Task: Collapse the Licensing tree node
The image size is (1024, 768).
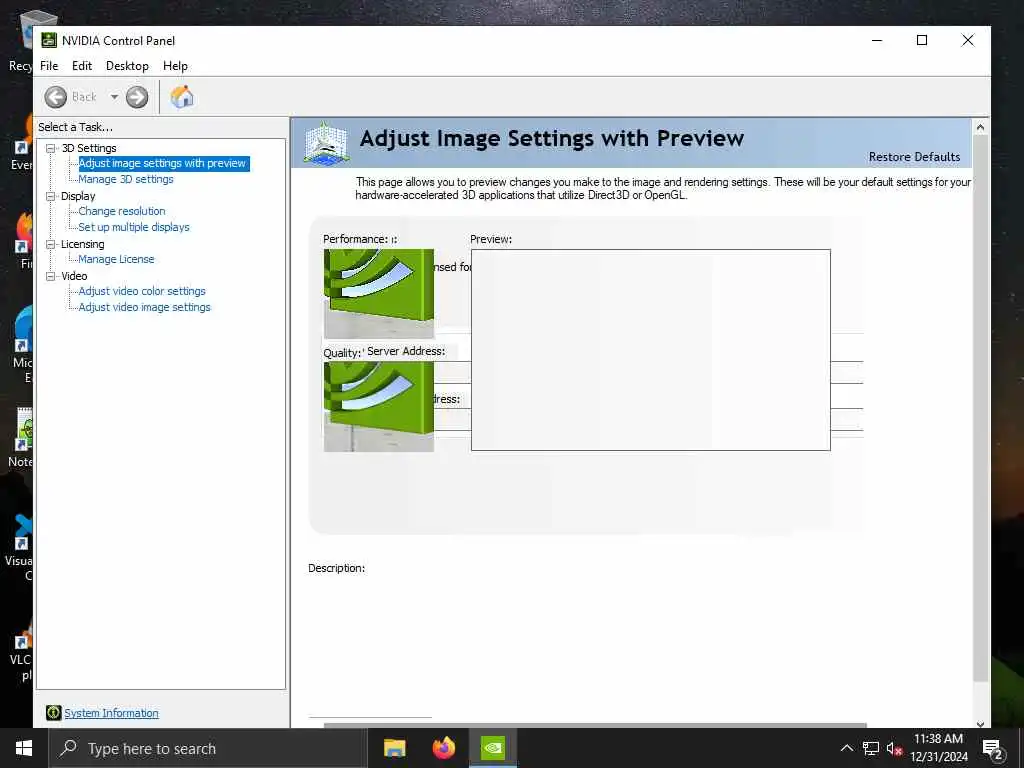Action: (50, 244)
